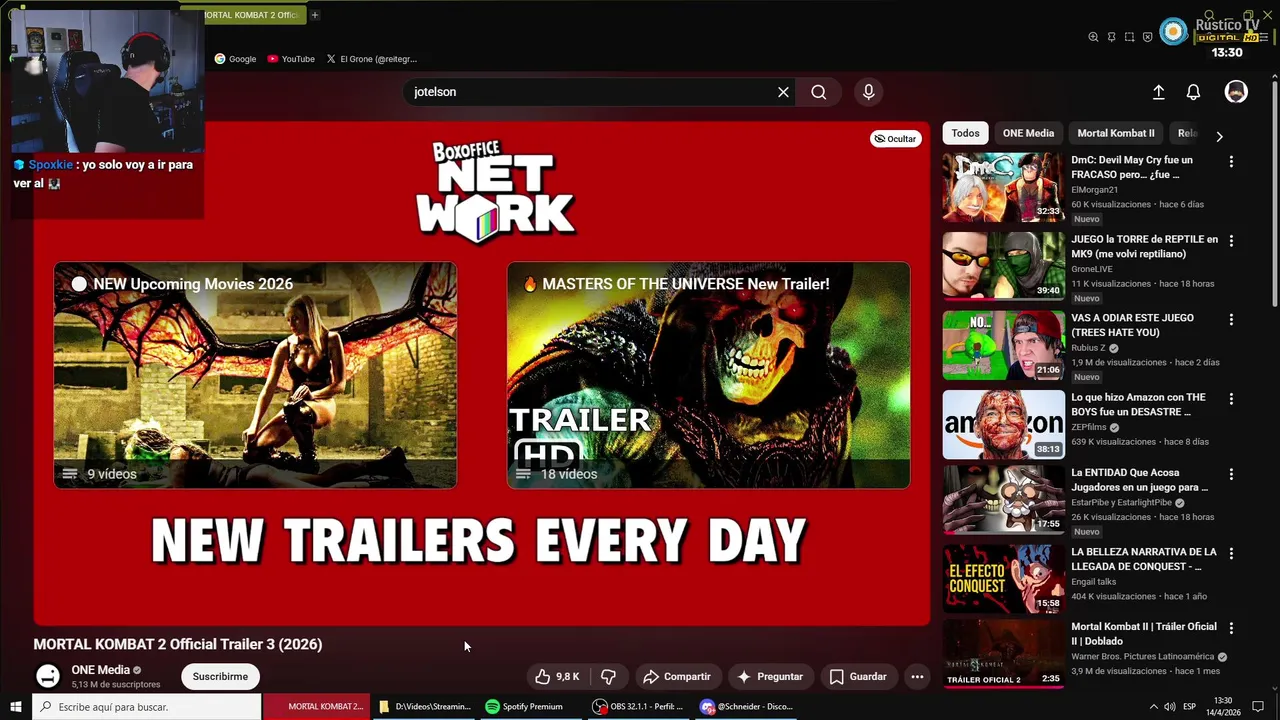Screen dimensions: 1280x720
Task: Click the dashed-square screenshot icon in toolbar
Action: pos(1129,37)
